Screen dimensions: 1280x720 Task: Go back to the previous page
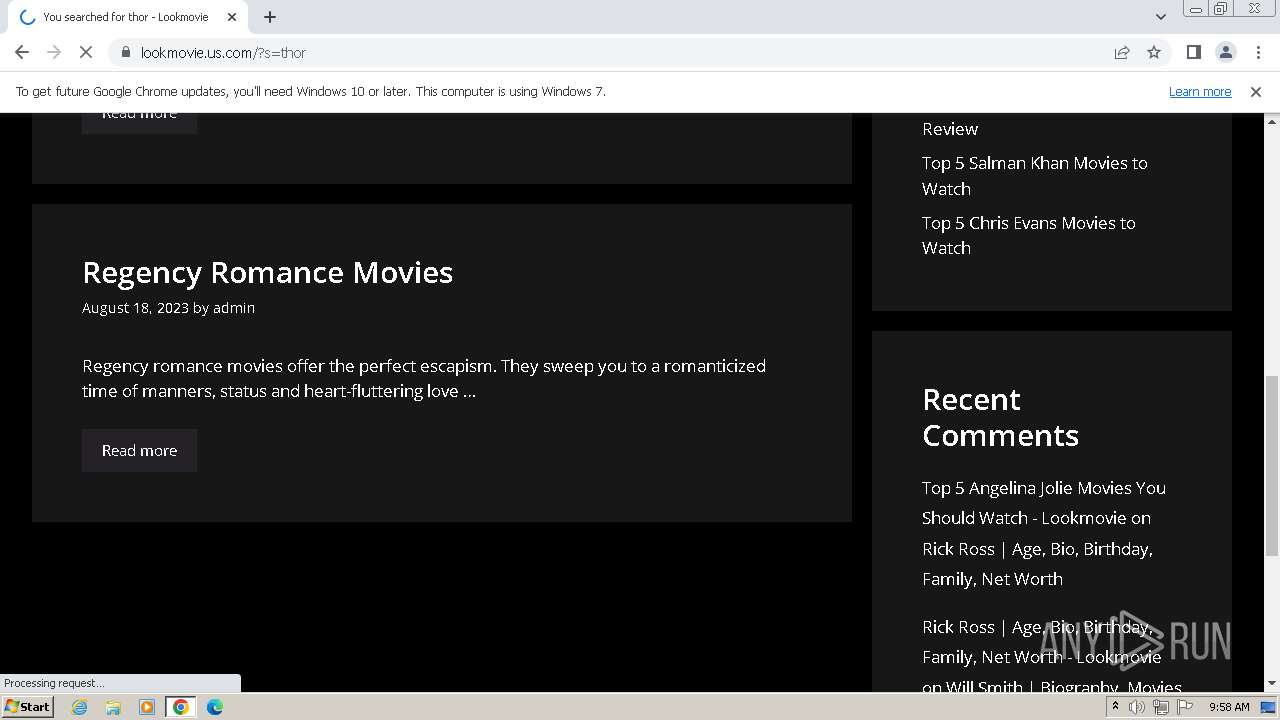[22, 52]
